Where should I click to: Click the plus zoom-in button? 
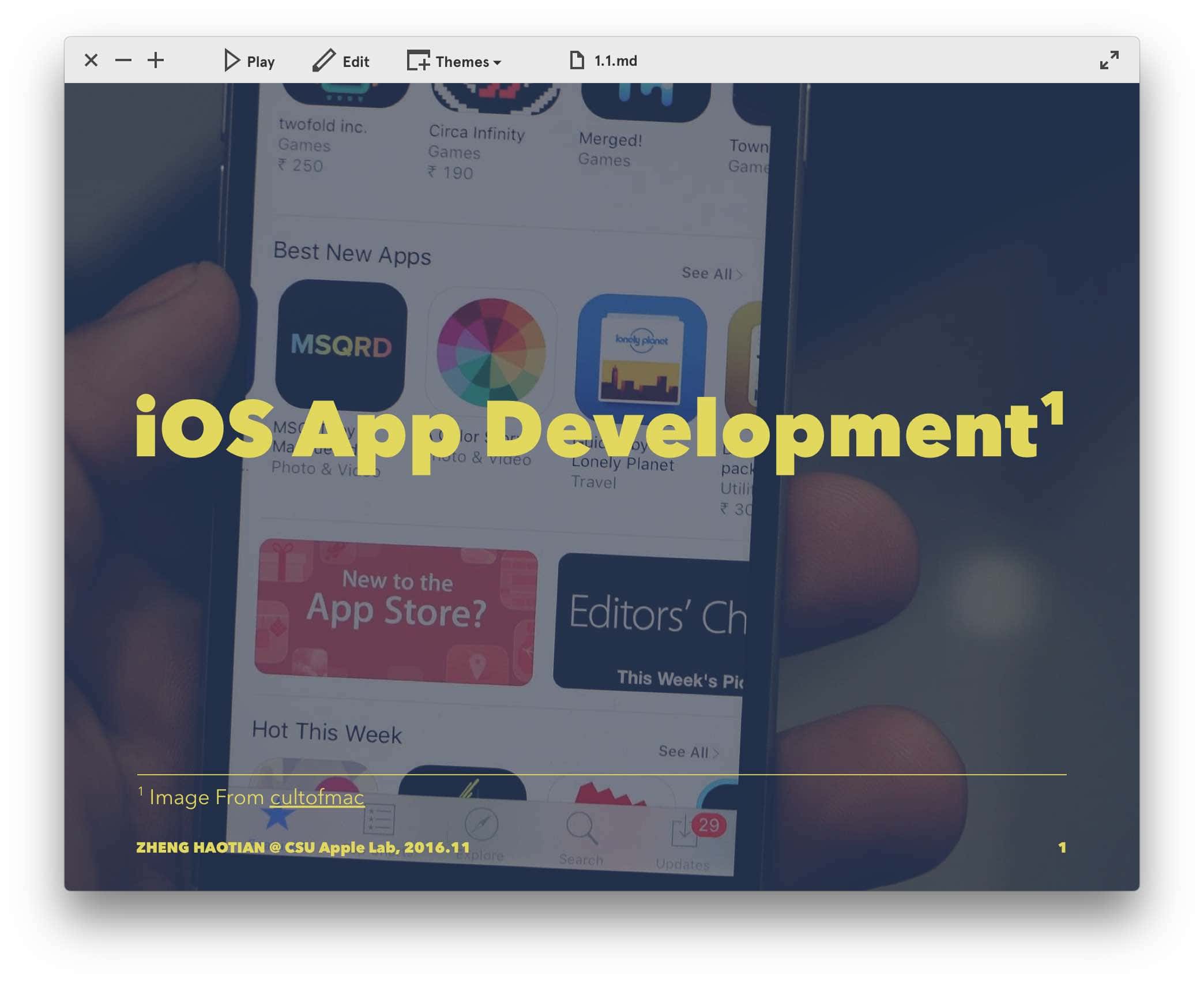click(156, 61)
